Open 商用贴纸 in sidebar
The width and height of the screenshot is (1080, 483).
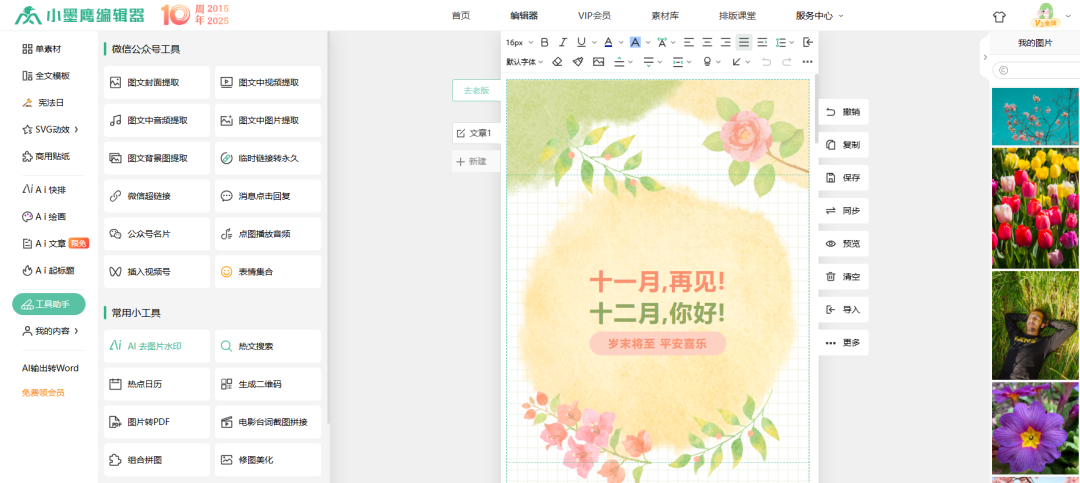point(46,156)
